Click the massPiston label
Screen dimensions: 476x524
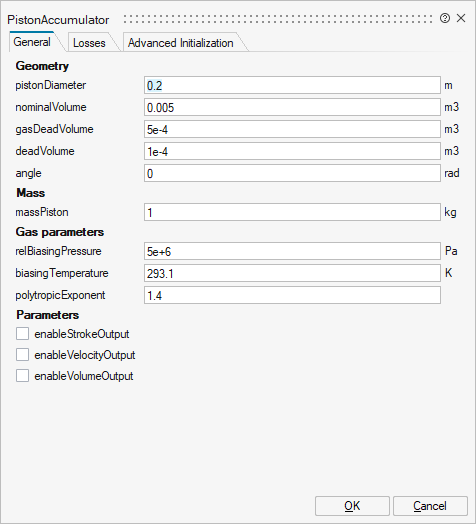point(42,212)
